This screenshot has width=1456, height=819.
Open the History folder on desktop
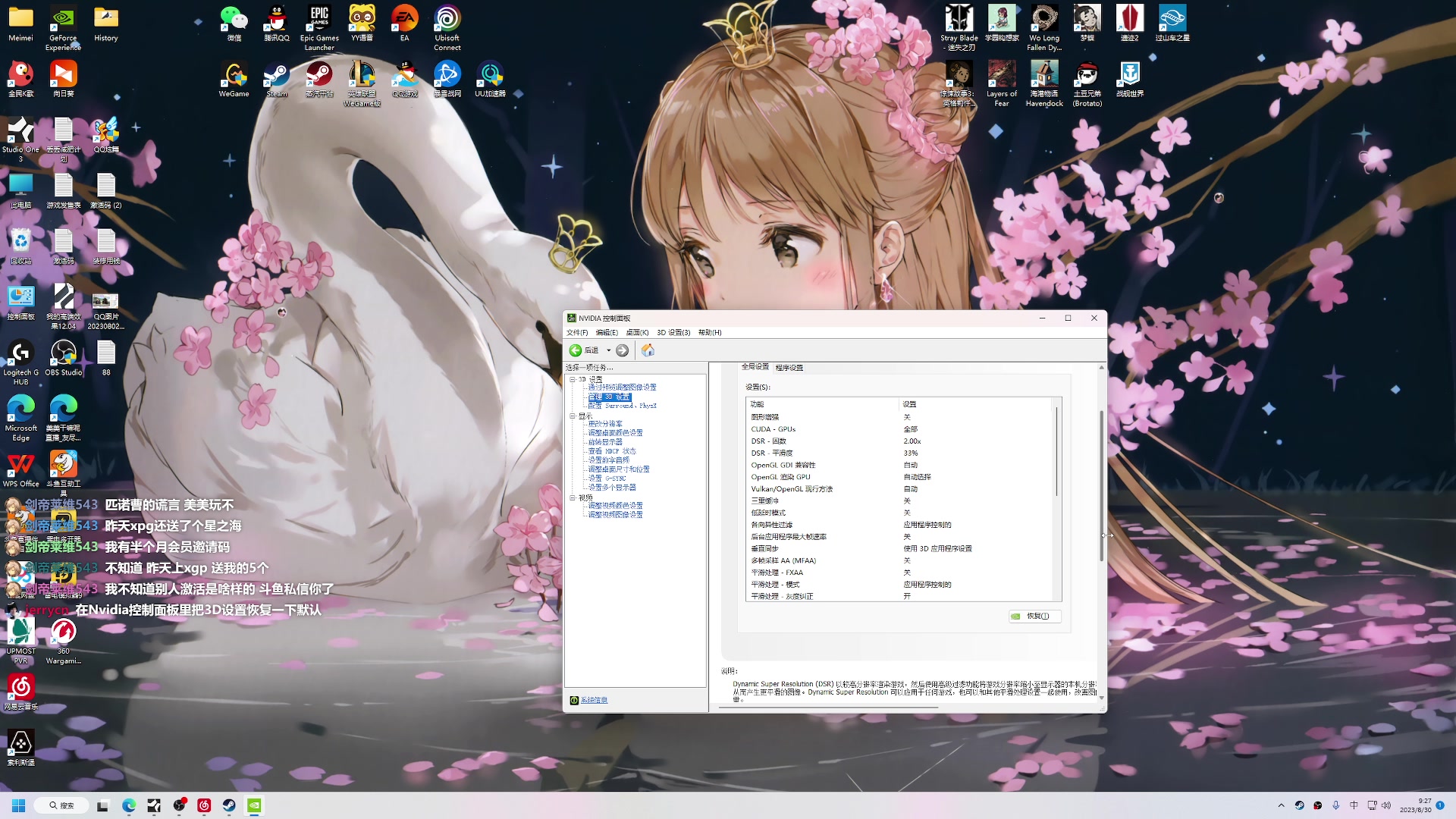(105, 24)
